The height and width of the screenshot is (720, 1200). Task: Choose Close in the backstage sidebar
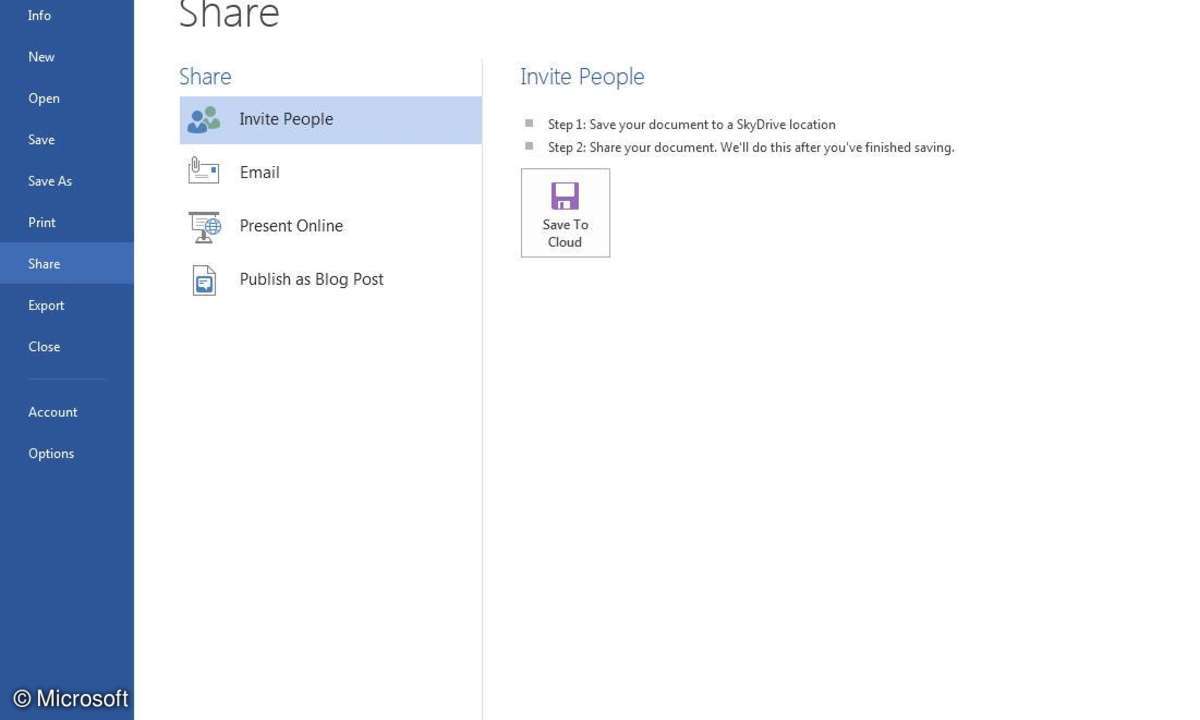[67, 347]
